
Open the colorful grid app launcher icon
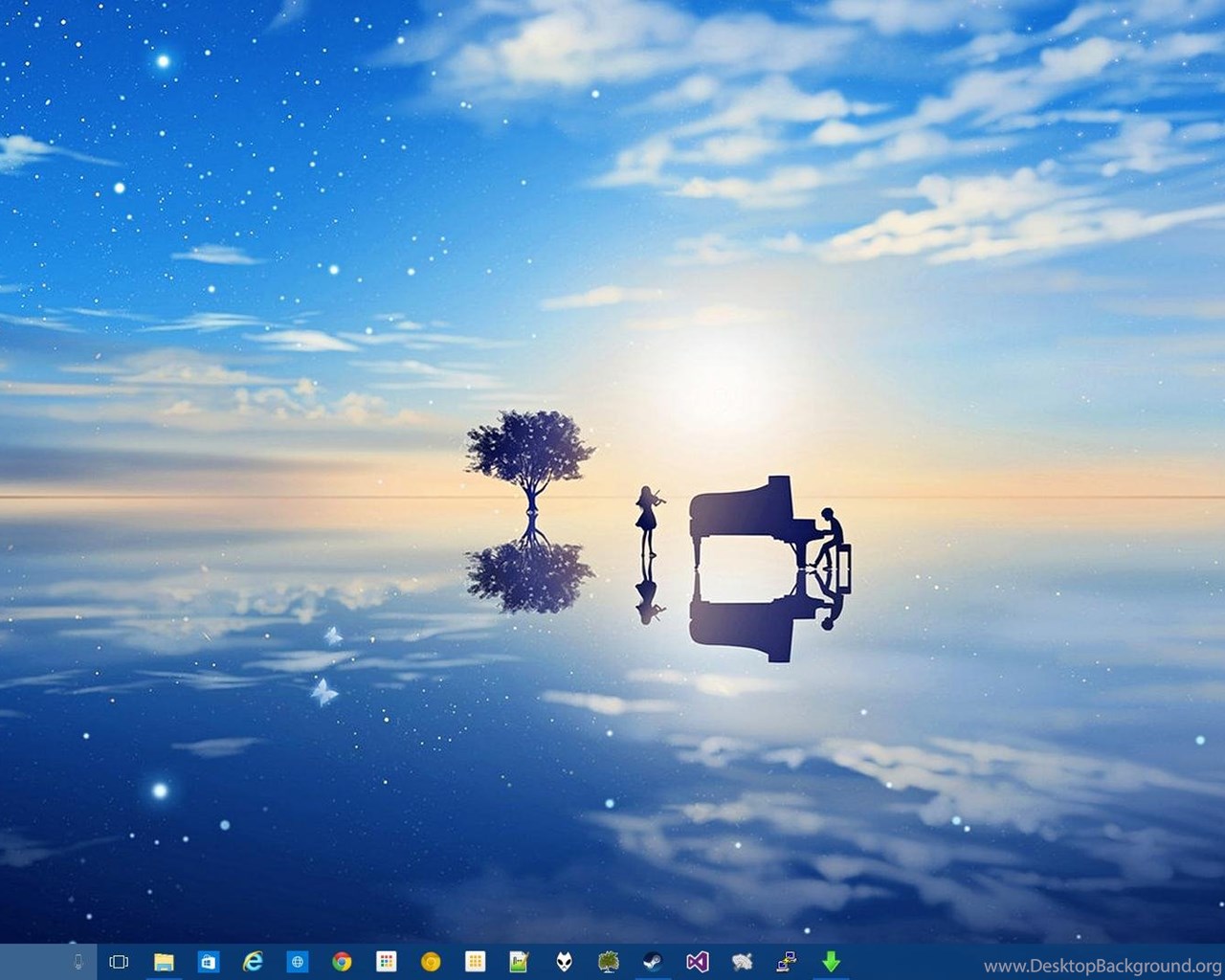click(x=386, y=962)
